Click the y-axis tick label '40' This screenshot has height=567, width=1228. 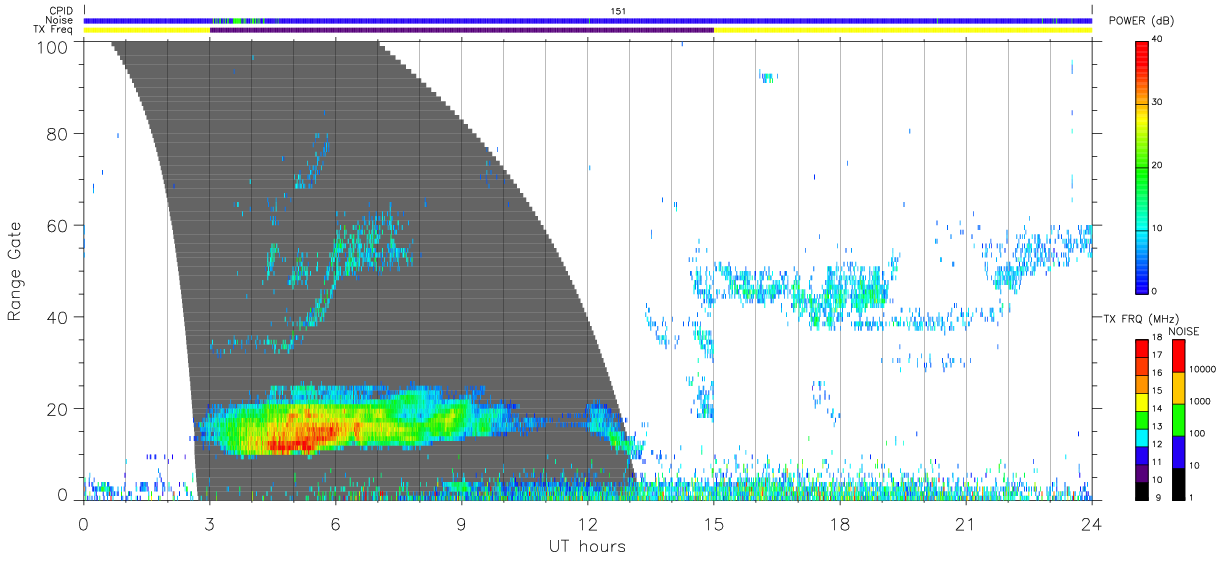59,317
